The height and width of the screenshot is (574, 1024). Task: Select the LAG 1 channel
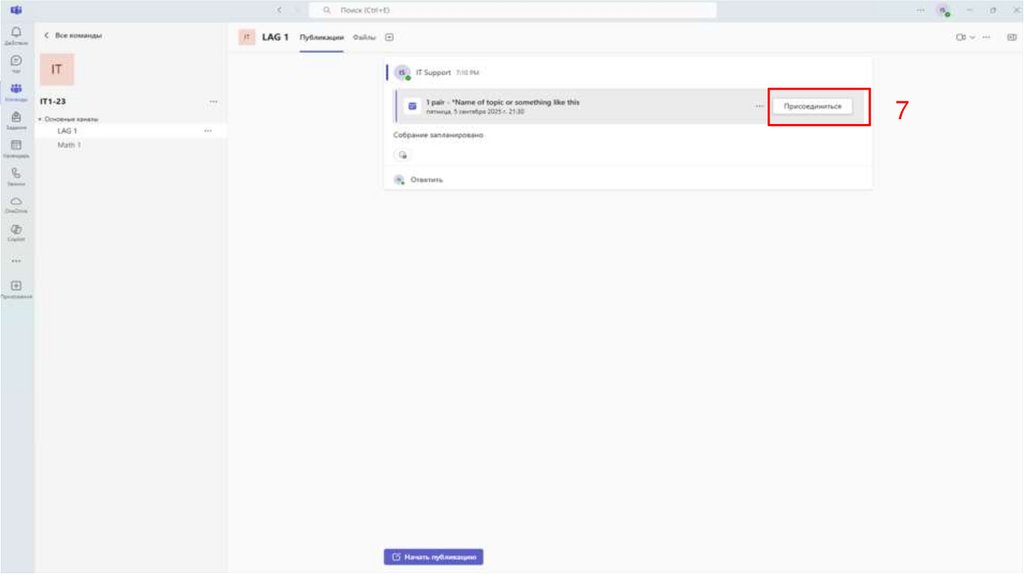click(x=131, y=131)
